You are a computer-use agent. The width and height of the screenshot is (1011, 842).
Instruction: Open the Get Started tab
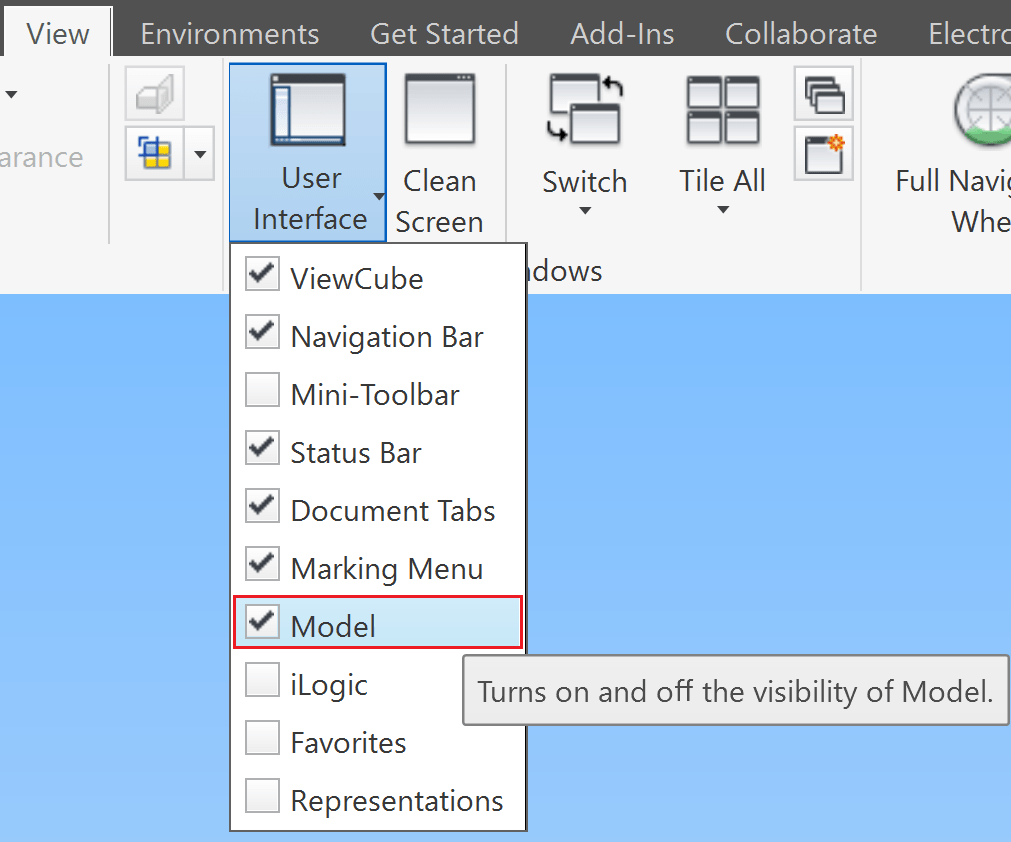click(x=444, y=34)
